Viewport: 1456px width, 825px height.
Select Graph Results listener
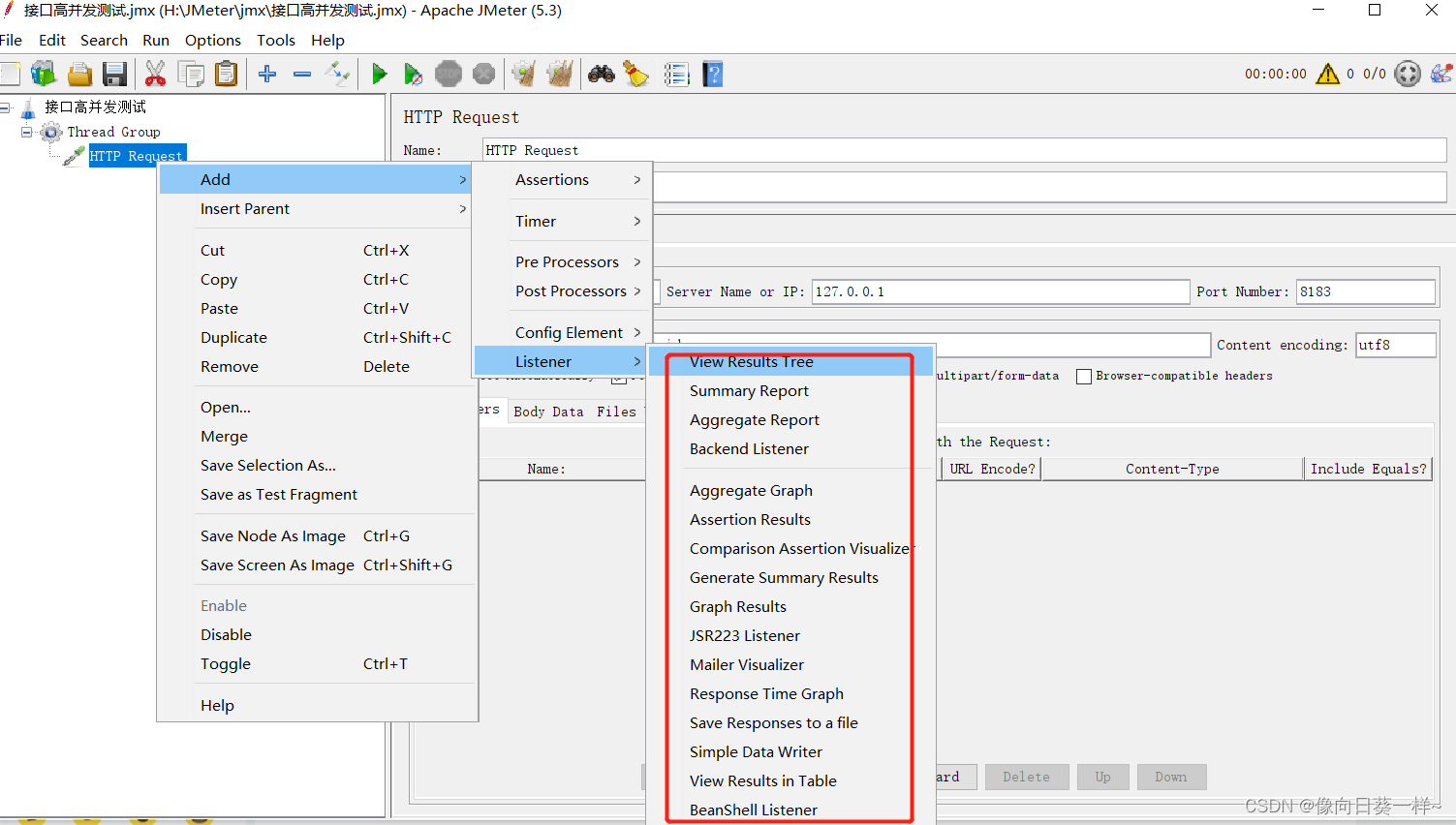(x=790, y=607)
